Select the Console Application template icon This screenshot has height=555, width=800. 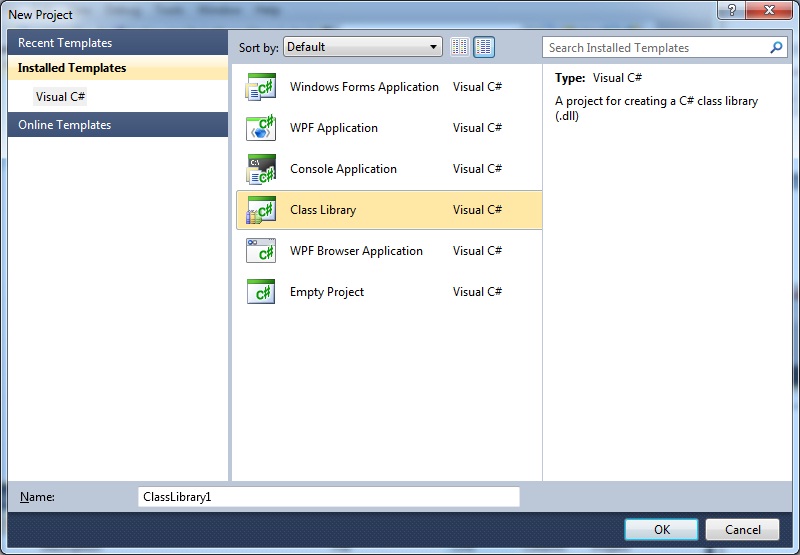pos(261,169)
